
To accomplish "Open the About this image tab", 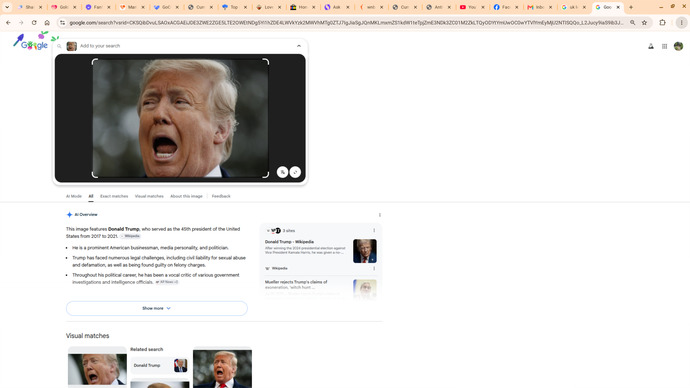I will (186, 196).
